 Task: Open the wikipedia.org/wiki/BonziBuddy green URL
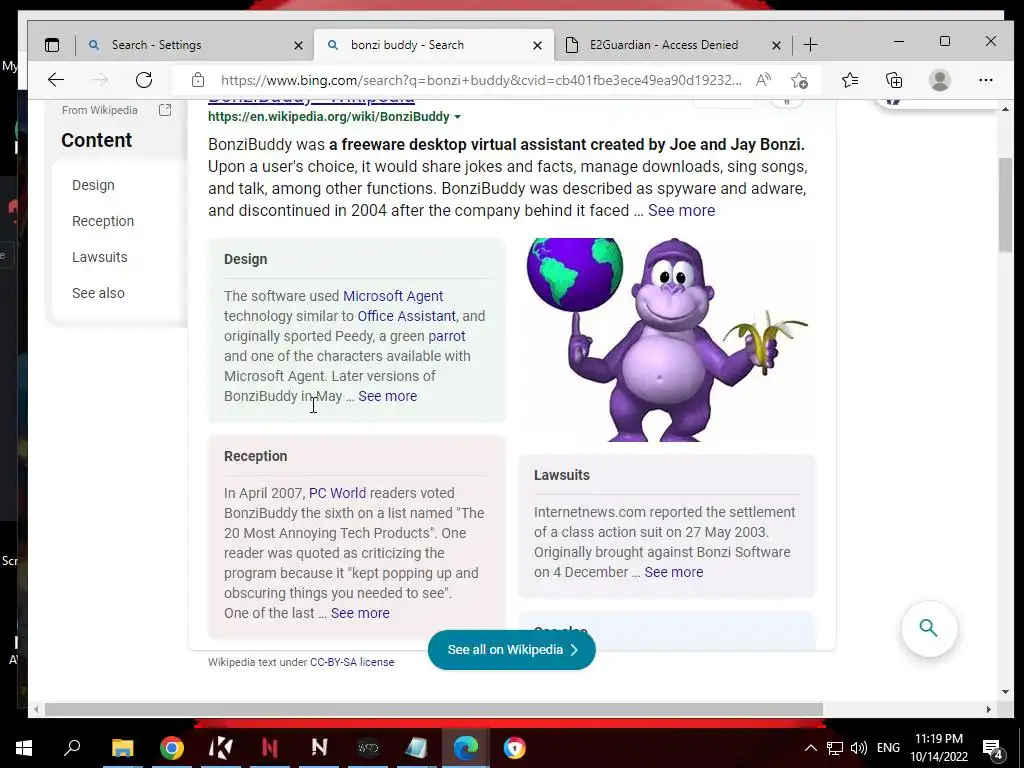point(328,117)
